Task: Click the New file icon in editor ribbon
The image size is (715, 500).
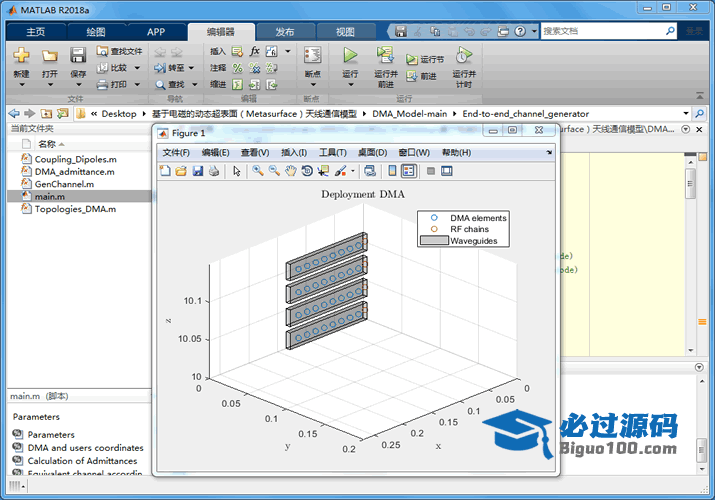Action: [21, 56]
